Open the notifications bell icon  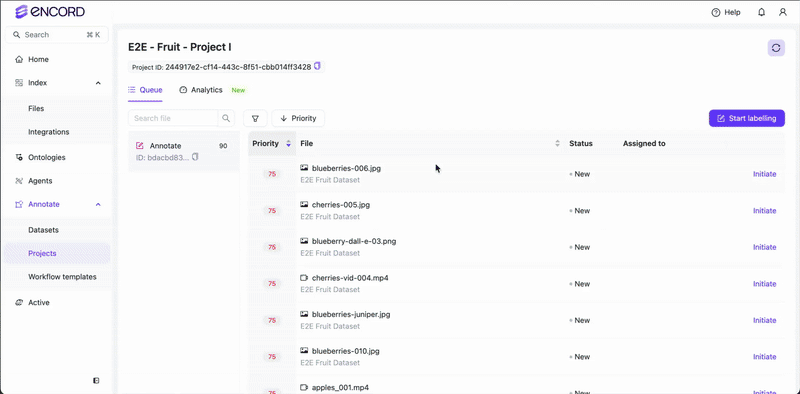coord(762,12)
